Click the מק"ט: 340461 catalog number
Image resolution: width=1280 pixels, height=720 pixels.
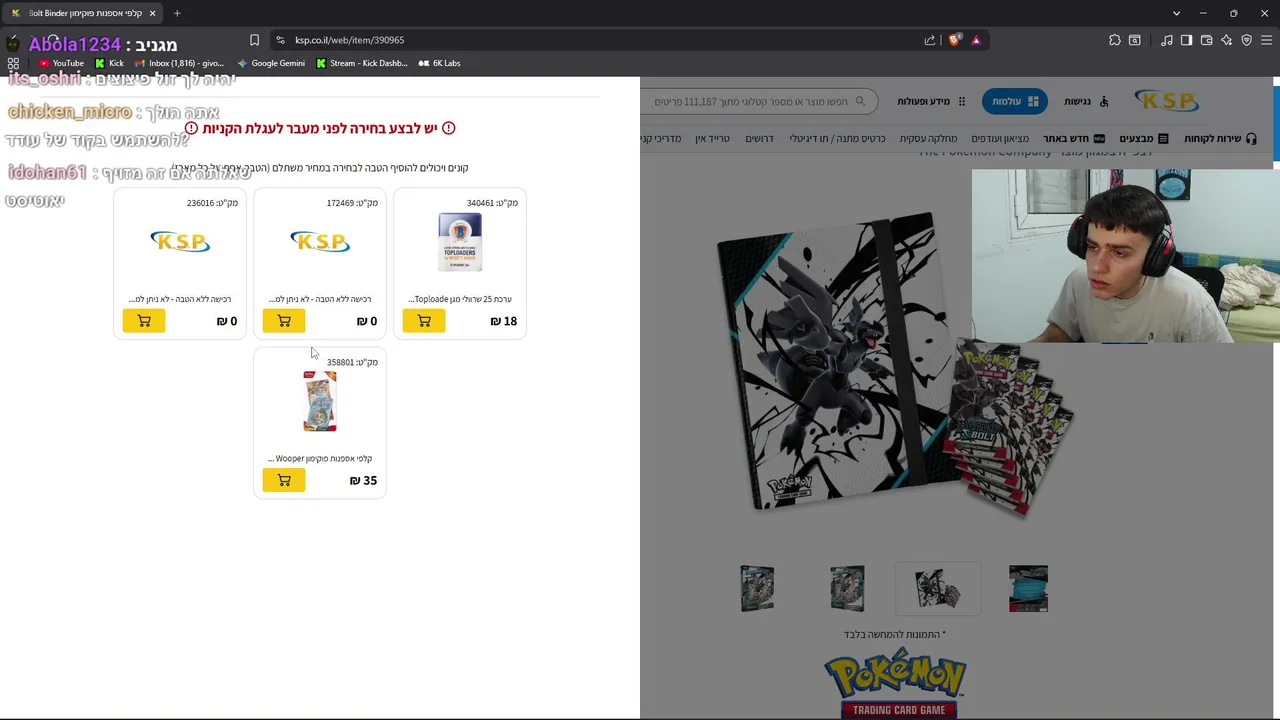pos(492,203)
